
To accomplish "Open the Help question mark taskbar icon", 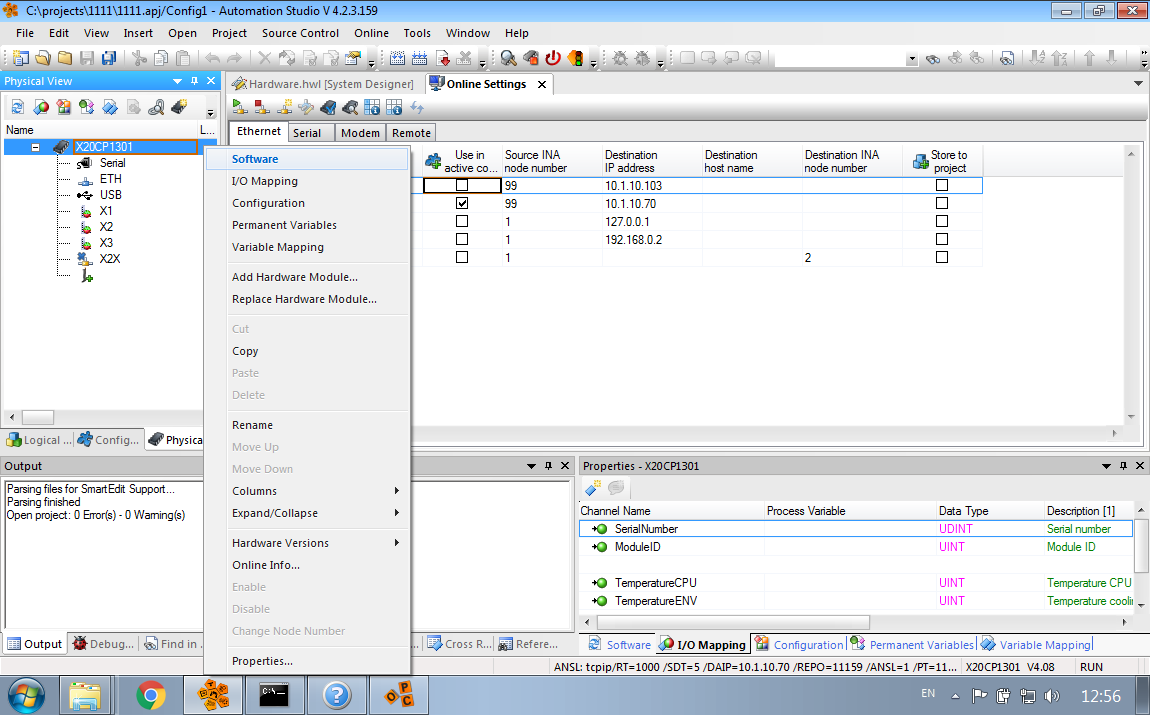I will tap(337, 695).
